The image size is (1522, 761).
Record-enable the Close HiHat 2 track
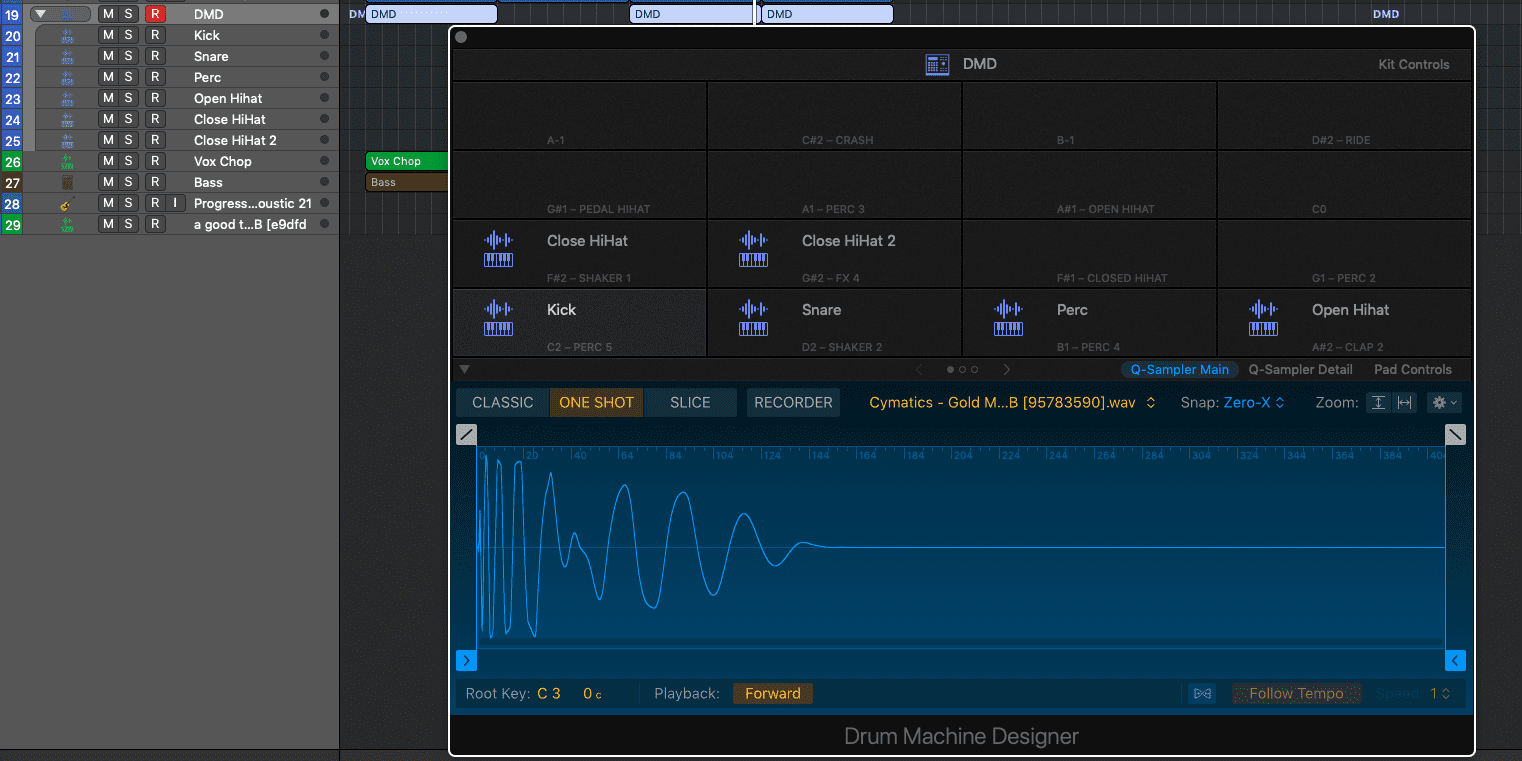(x=155, y=140)
